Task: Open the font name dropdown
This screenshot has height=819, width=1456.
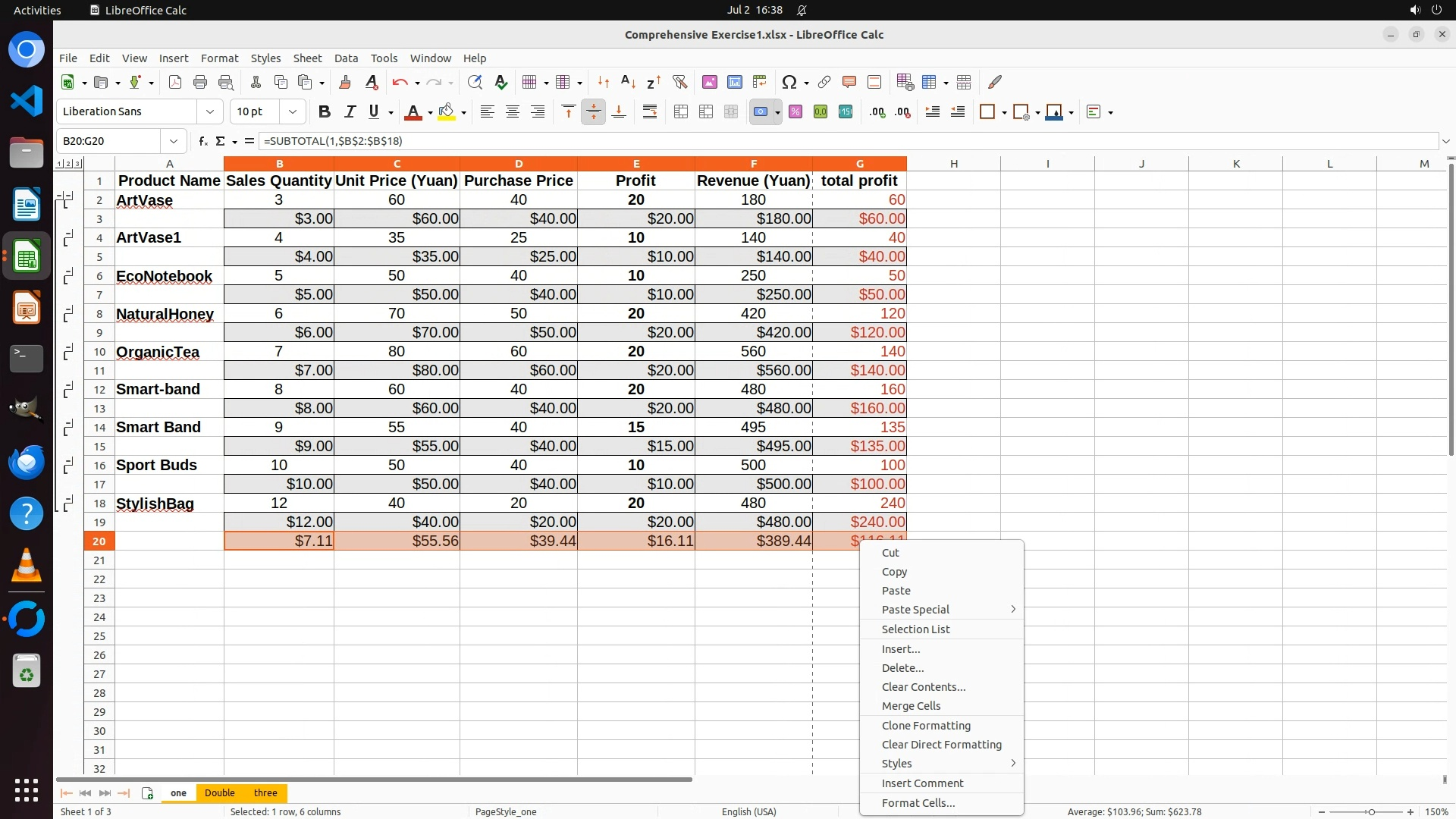Action: [210, 111]
